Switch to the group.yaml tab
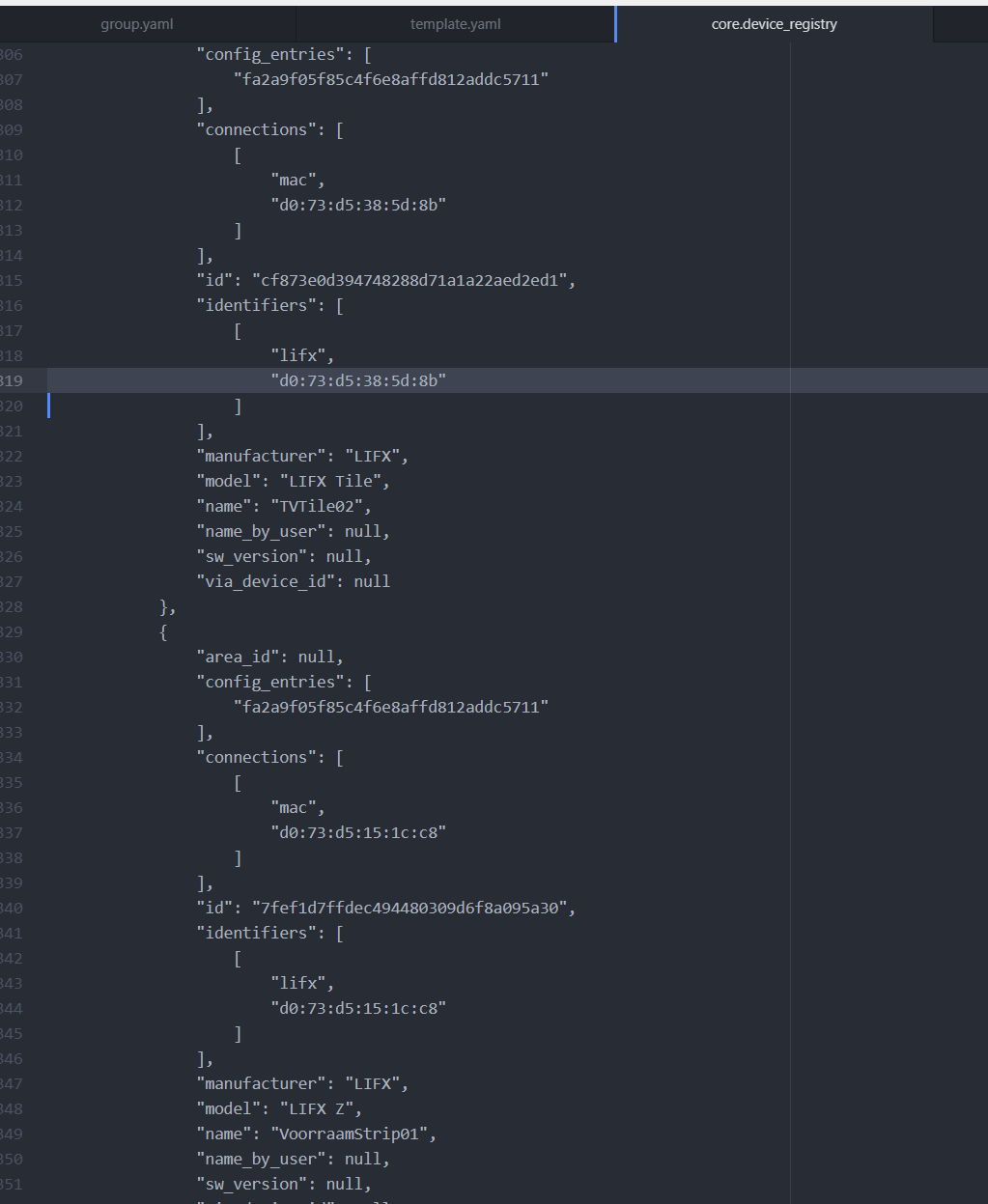The image size is (988, 1204). pyautogui.click(x=137, y=24)
